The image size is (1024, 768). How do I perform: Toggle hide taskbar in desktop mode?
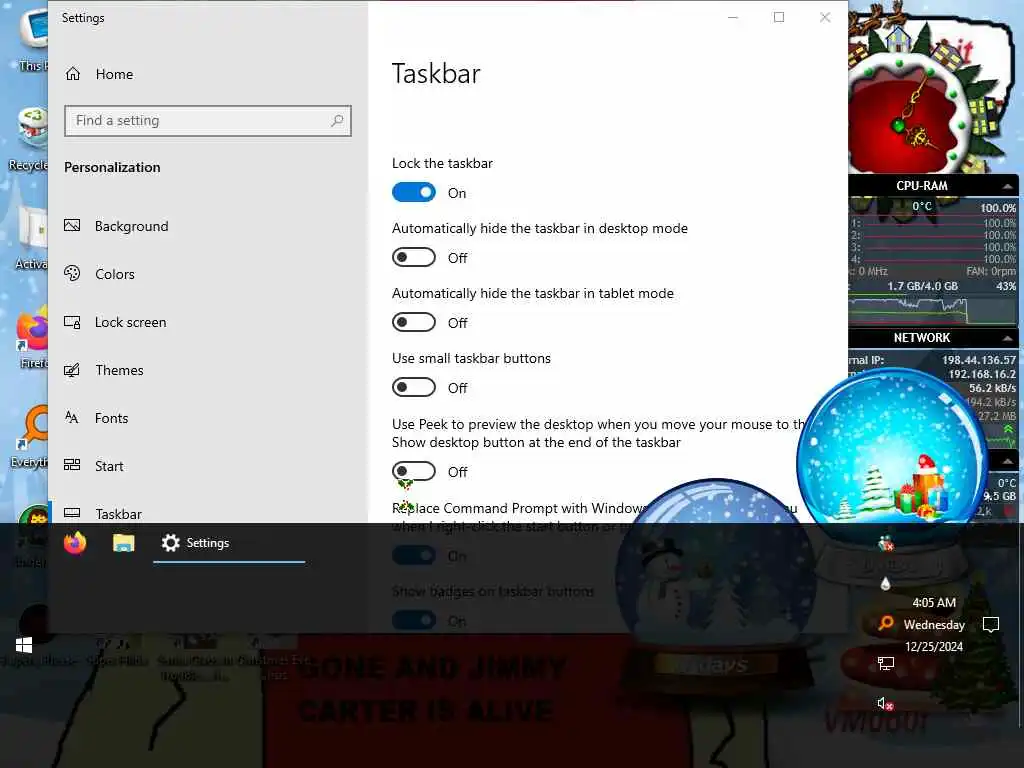click(413, 257)
